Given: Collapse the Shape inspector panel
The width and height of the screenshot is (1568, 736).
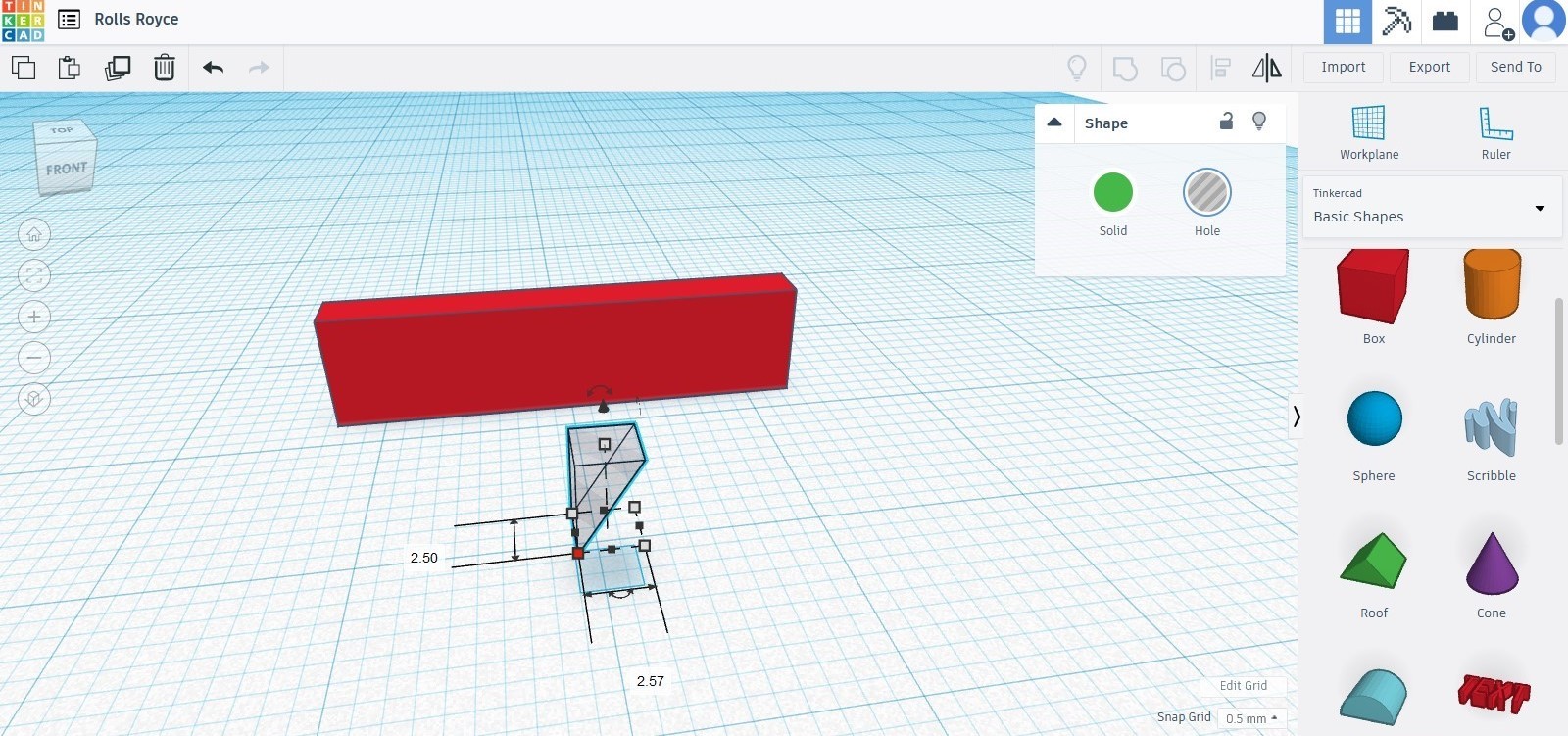Looking at the screenshot, I should point(1054,123).
